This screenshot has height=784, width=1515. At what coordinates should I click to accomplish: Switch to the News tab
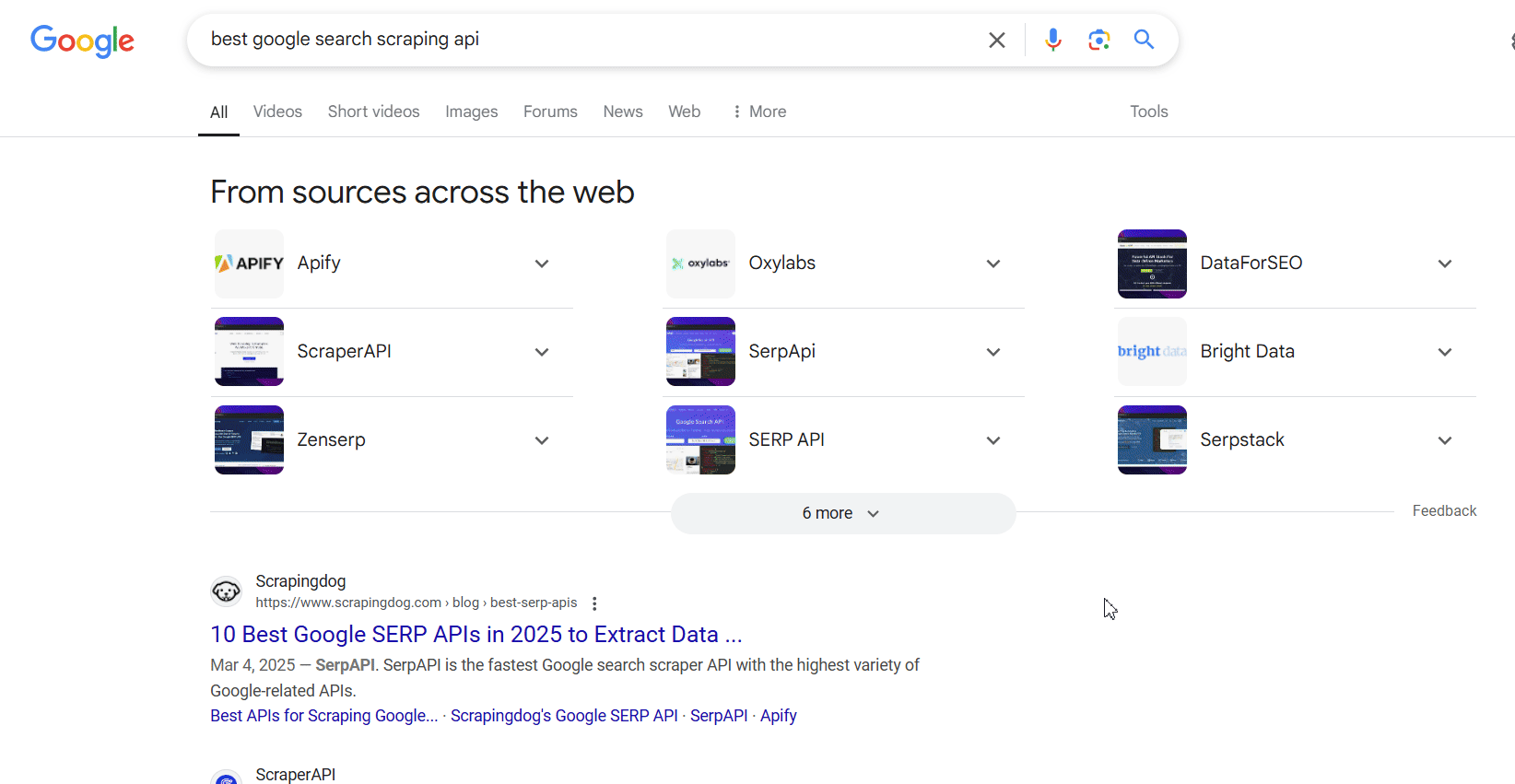(623, 111)
